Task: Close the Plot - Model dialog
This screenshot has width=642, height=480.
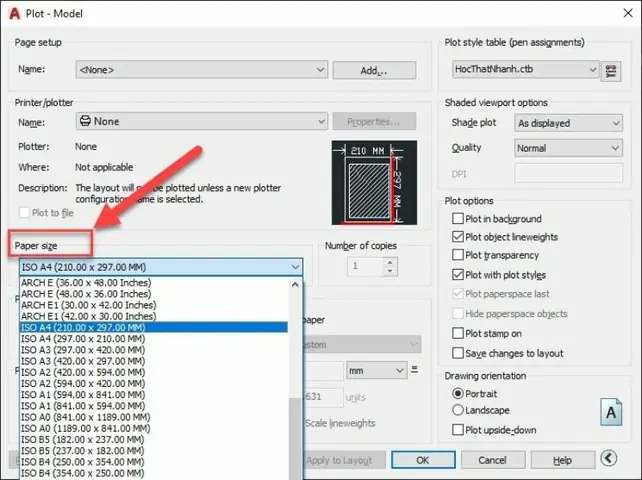Action: pyautogui.click(x=628, y=13)
